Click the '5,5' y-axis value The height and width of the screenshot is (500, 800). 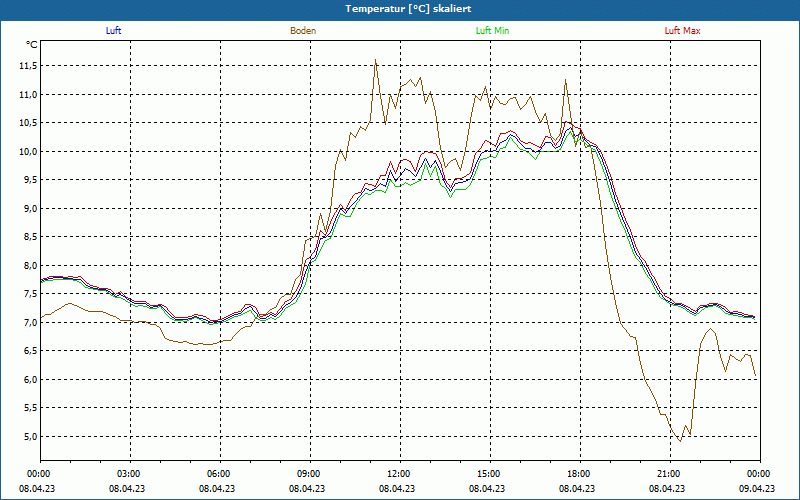31,408
